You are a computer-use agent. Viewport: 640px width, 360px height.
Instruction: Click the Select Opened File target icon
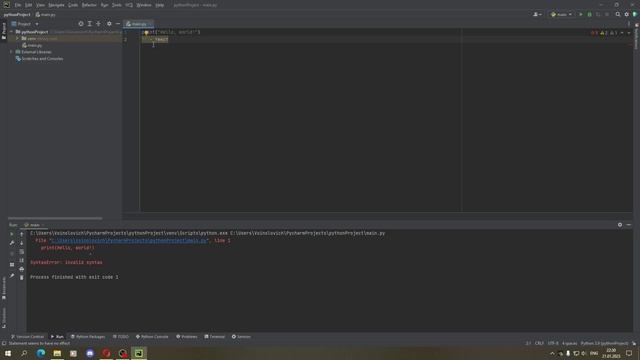(81, 24)
